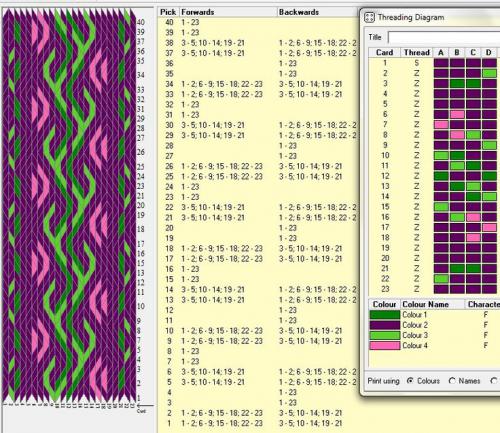Click the Threading Diagram window icon
Viewport: 500px width, 433px height.
pyautogui.click(x=369, y=17)
